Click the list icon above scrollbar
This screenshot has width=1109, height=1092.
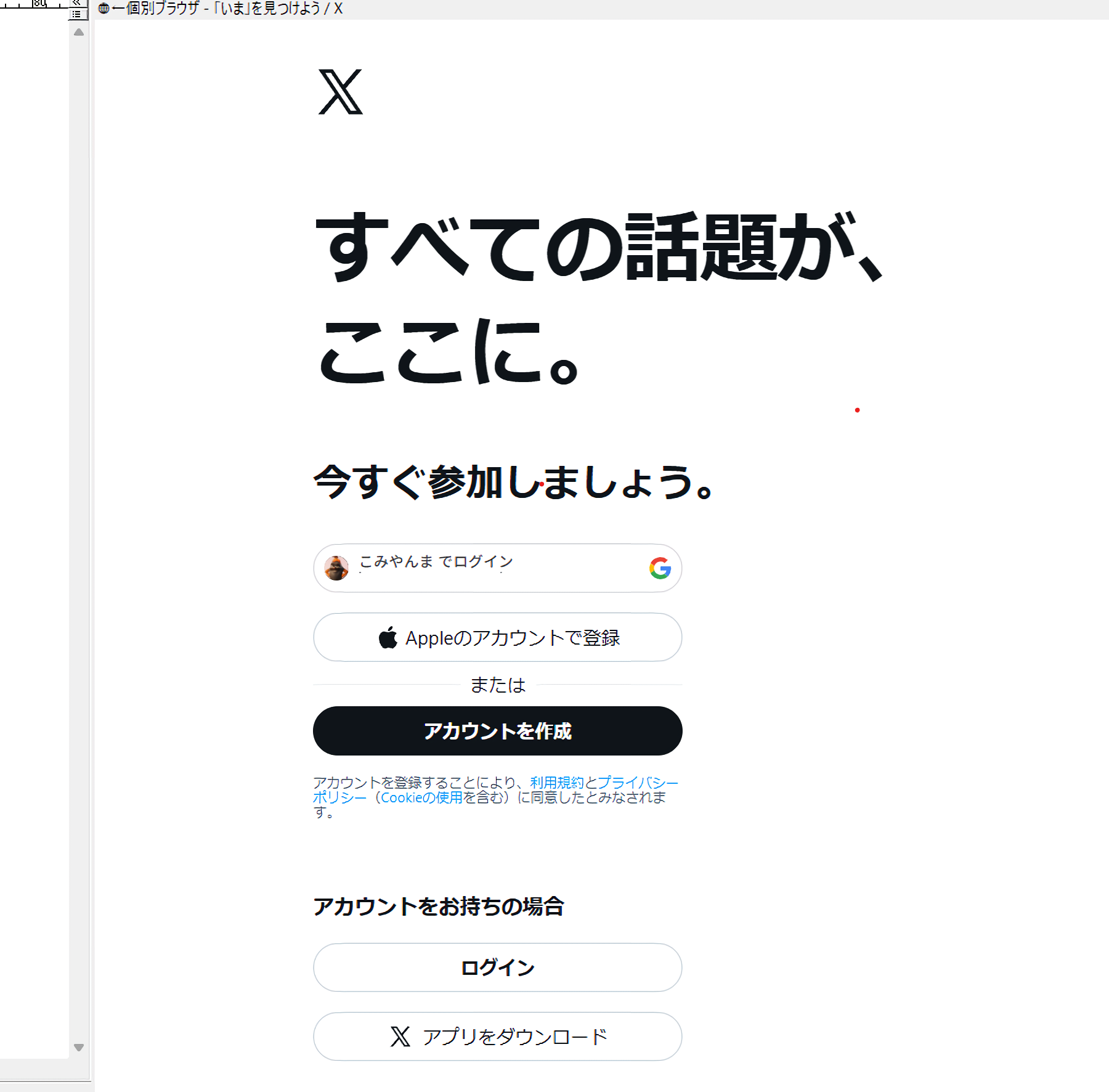pos(76,14)
